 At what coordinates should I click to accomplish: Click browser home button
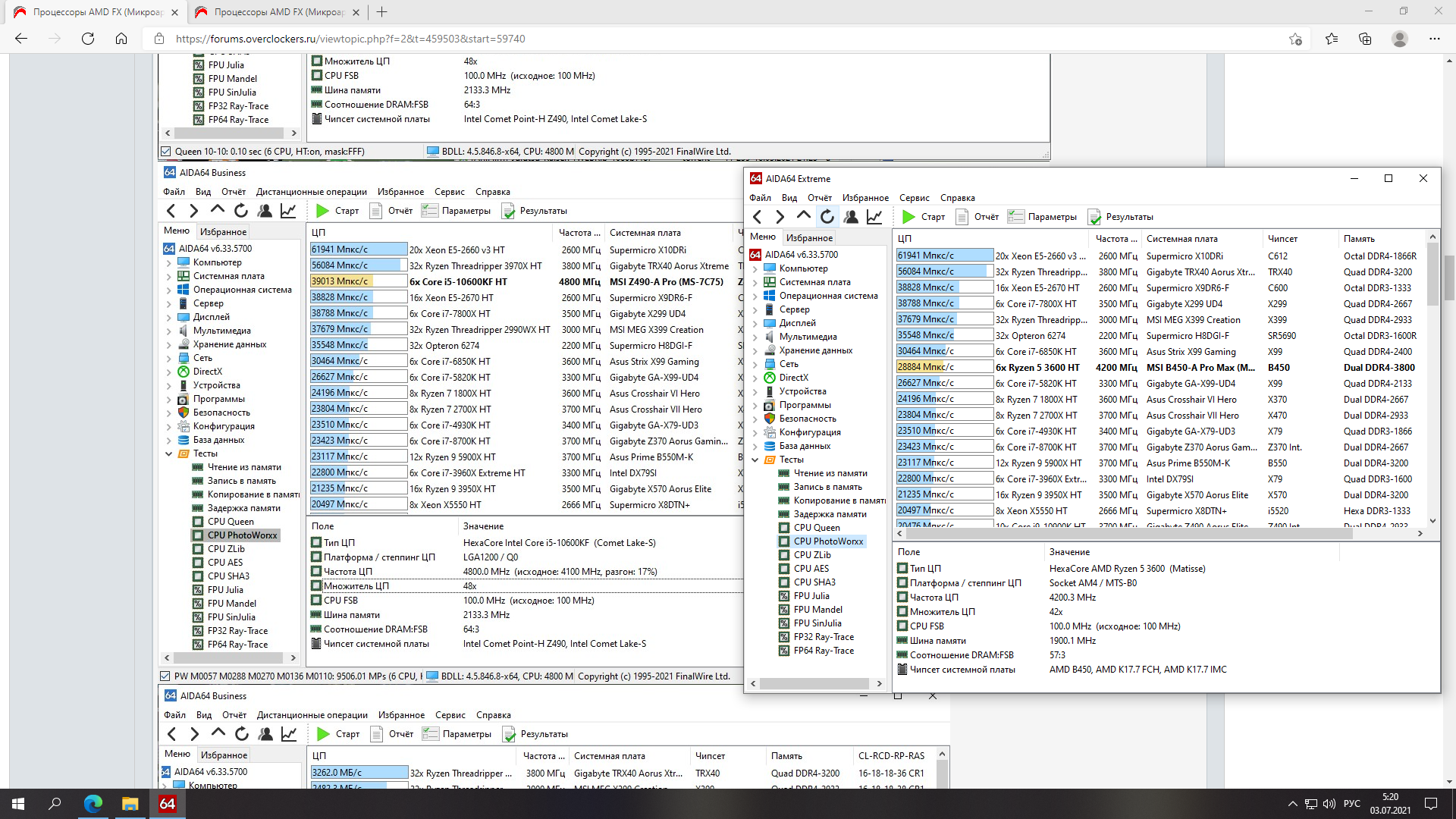point(121,39)
